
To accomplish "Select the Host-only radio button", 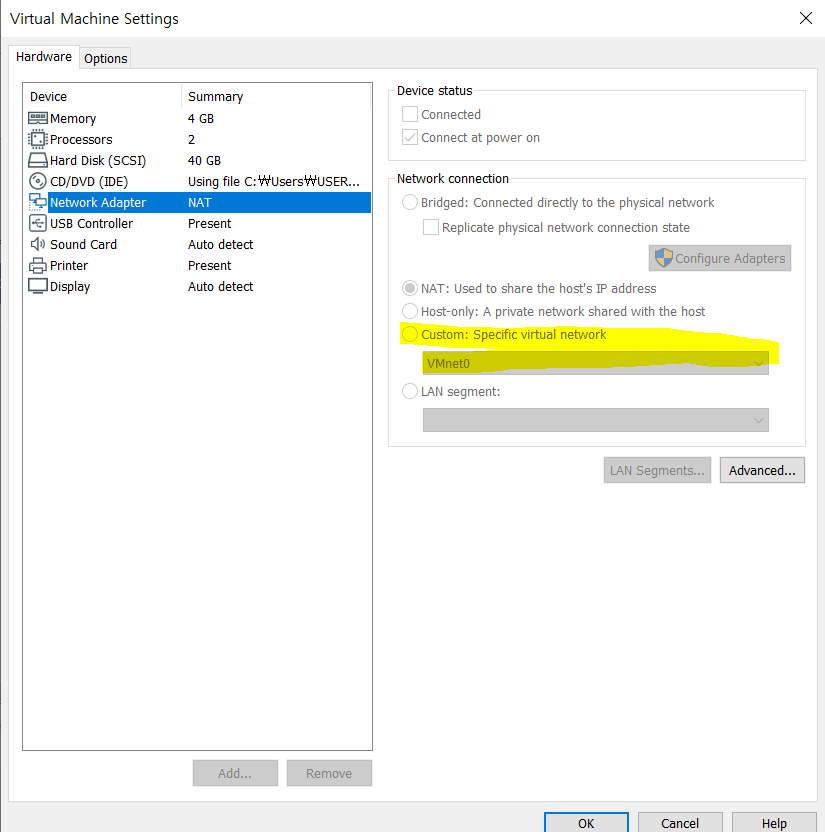I will [x=410, y=311].
